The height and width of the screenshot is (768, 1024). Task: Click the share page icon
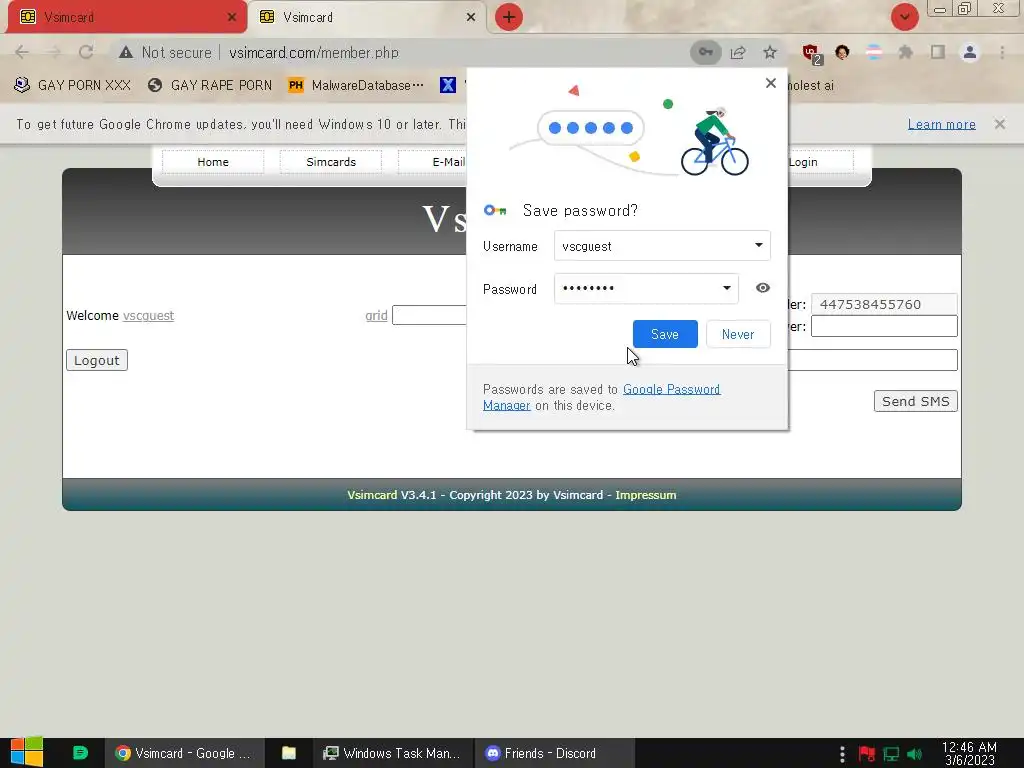(x=738, y=52)
